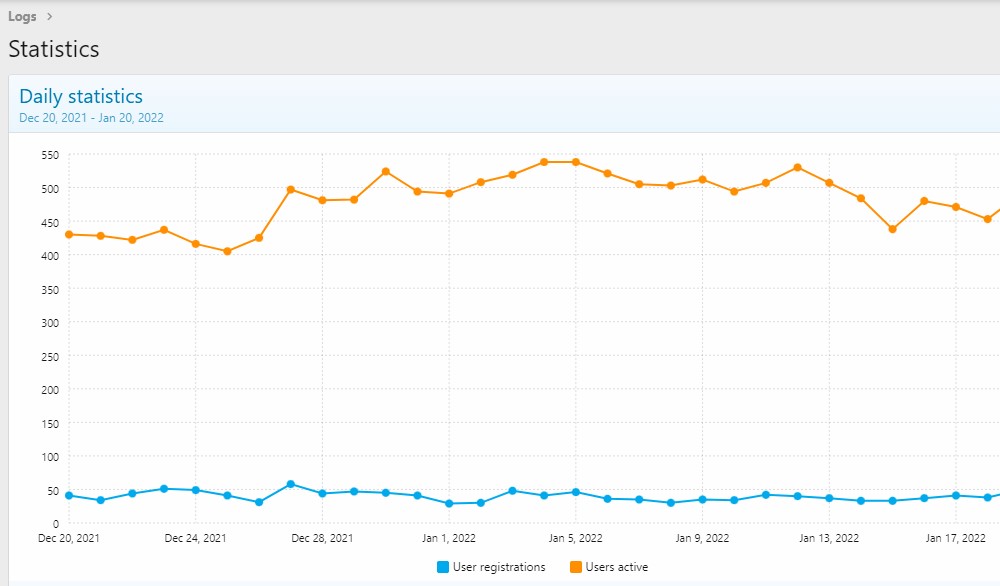Click the Jan 9, 2022 x-axis label
1000x586 pixels.
pos(702,538)
